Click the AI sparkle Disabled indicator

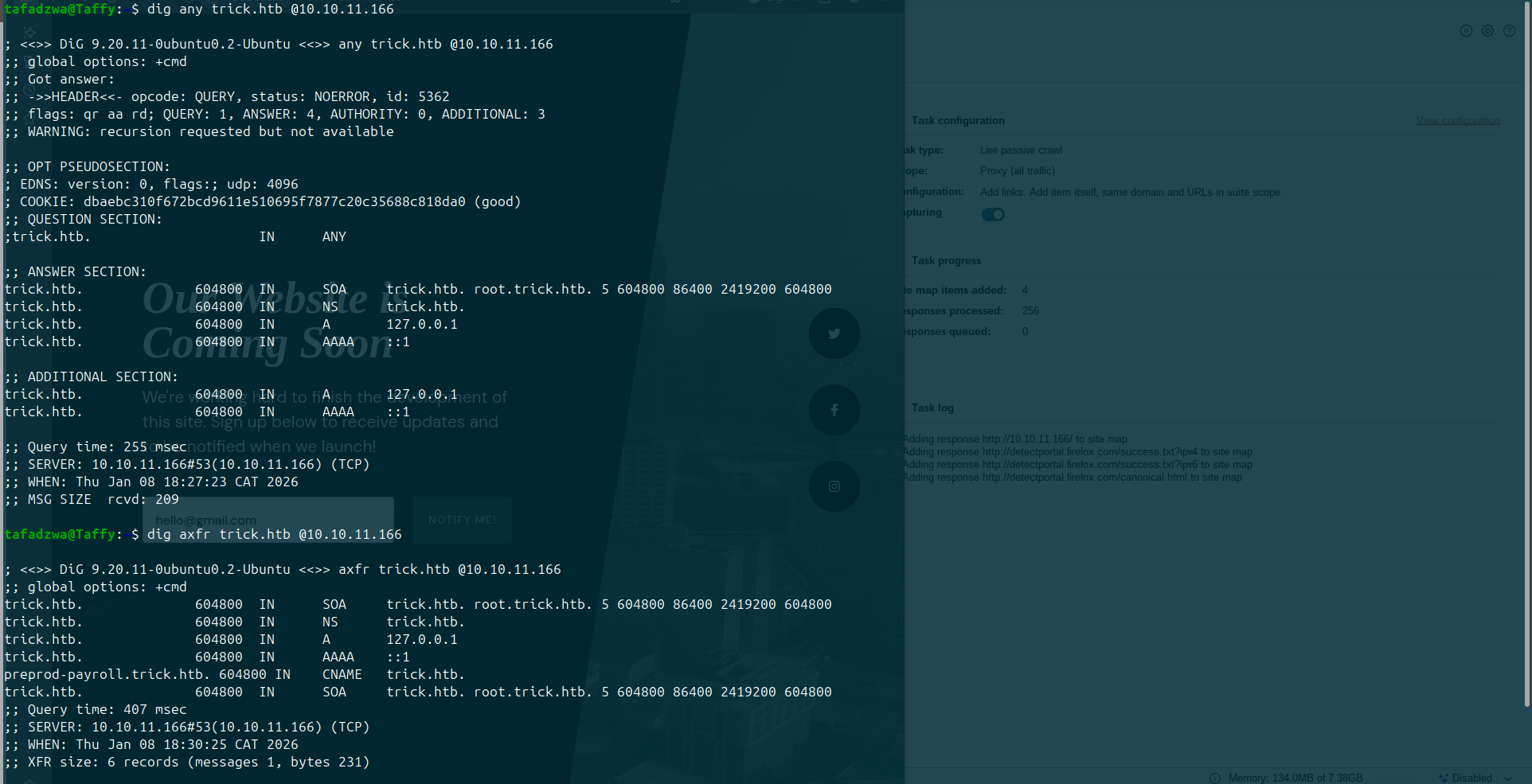pos(1466,778)
